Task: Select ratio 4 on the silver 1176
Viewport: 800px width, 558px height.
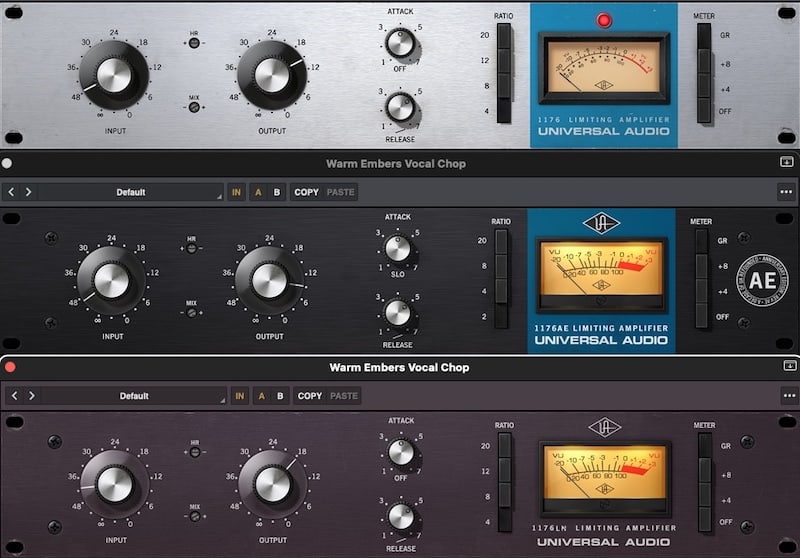Action: point(504,111)
